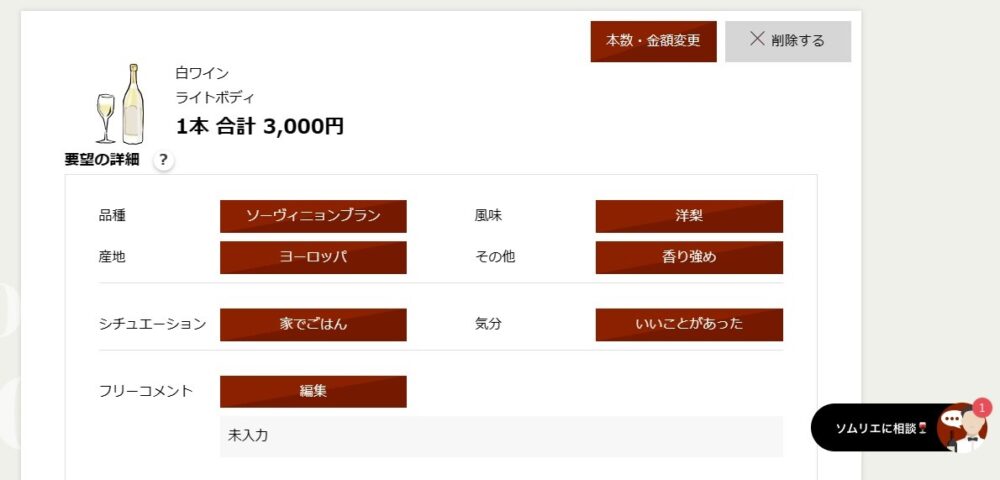This screenshot has width=1000, height=480.
Task: Select the 家でごはん situation button
Action: (313, 324)
